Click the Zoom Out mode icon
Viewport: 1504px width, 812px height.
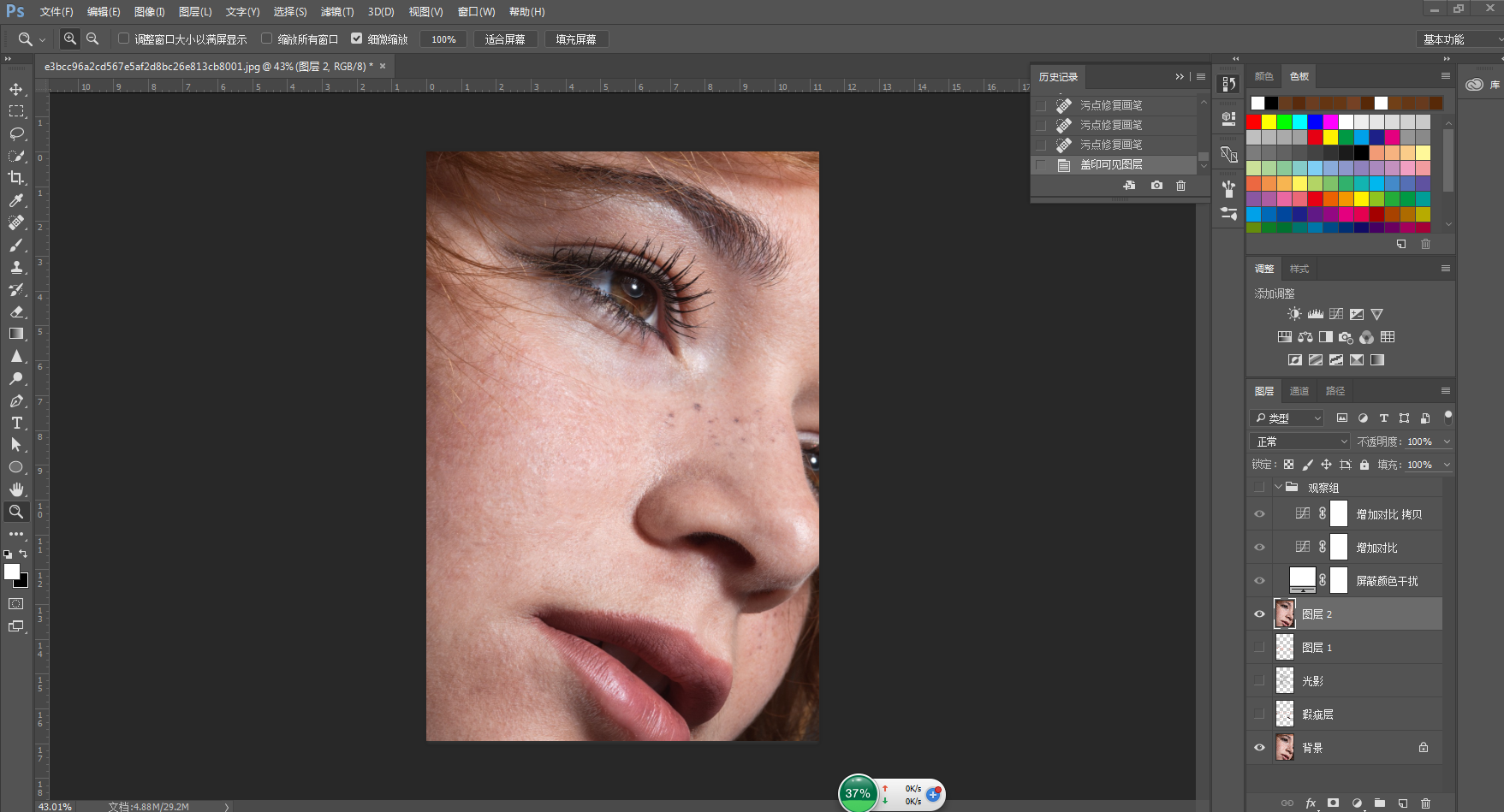click(x=92, y=39)
